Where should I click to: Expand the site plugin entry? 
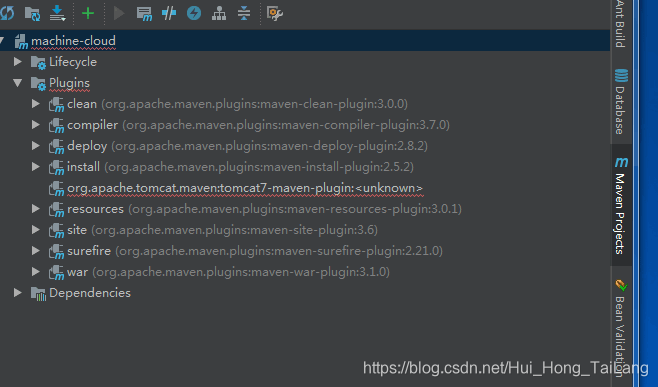(36, 230)
